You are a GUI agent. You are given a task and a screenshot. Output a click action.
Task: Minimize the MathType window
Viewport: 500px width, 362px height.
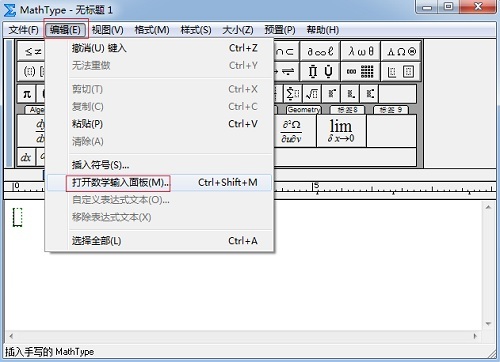427,7
